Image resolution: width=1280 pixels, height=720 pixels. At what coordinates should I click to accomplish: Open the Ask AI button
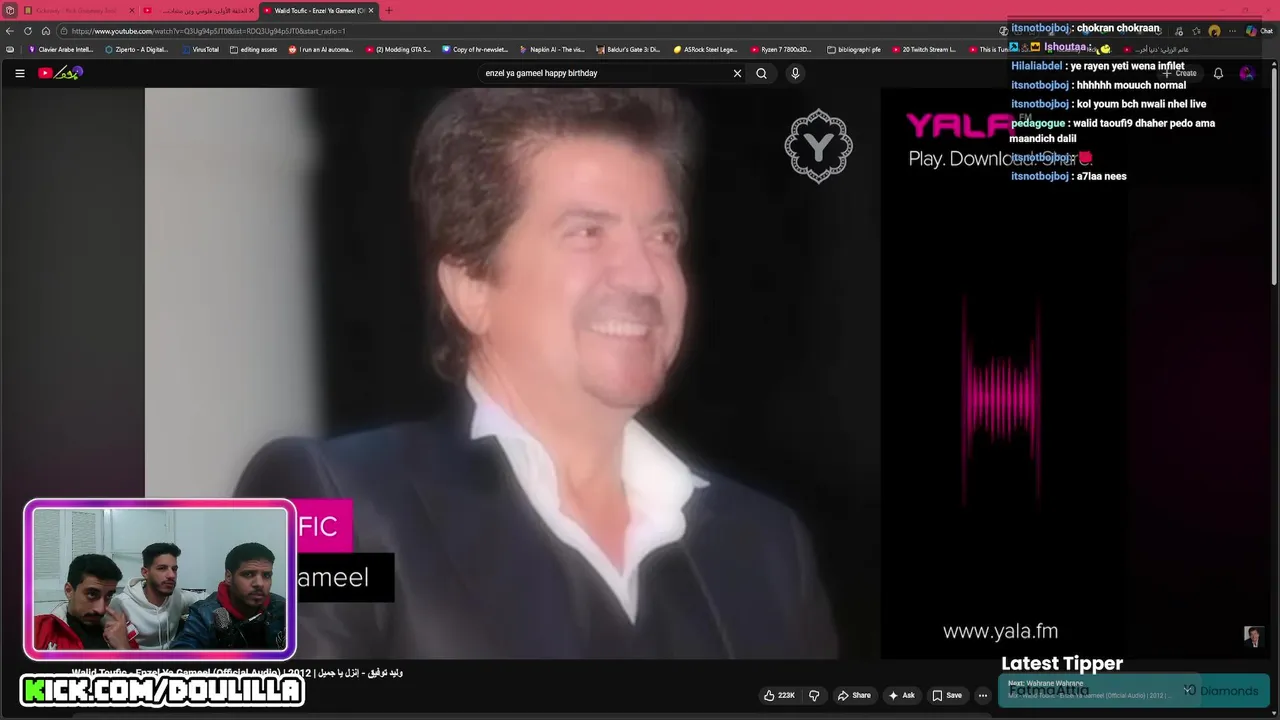point(901,695)
